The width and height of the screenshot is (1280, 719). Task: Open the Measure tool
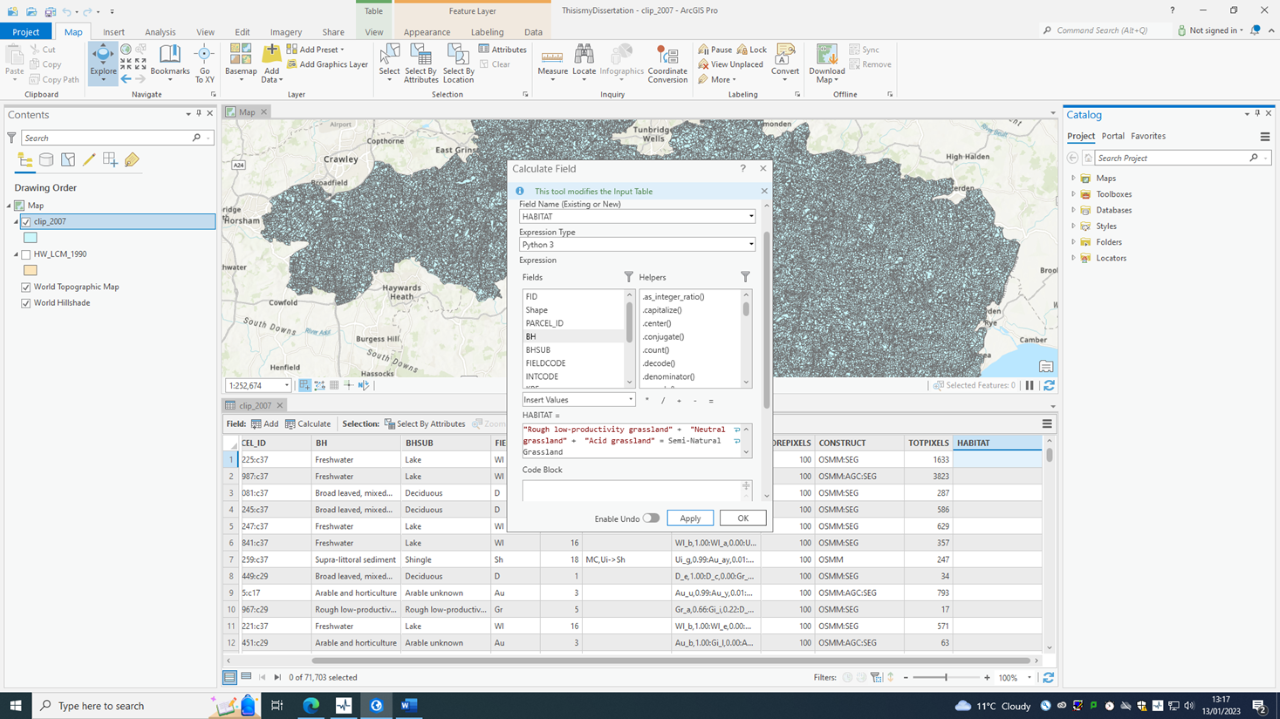pos(552,62)
